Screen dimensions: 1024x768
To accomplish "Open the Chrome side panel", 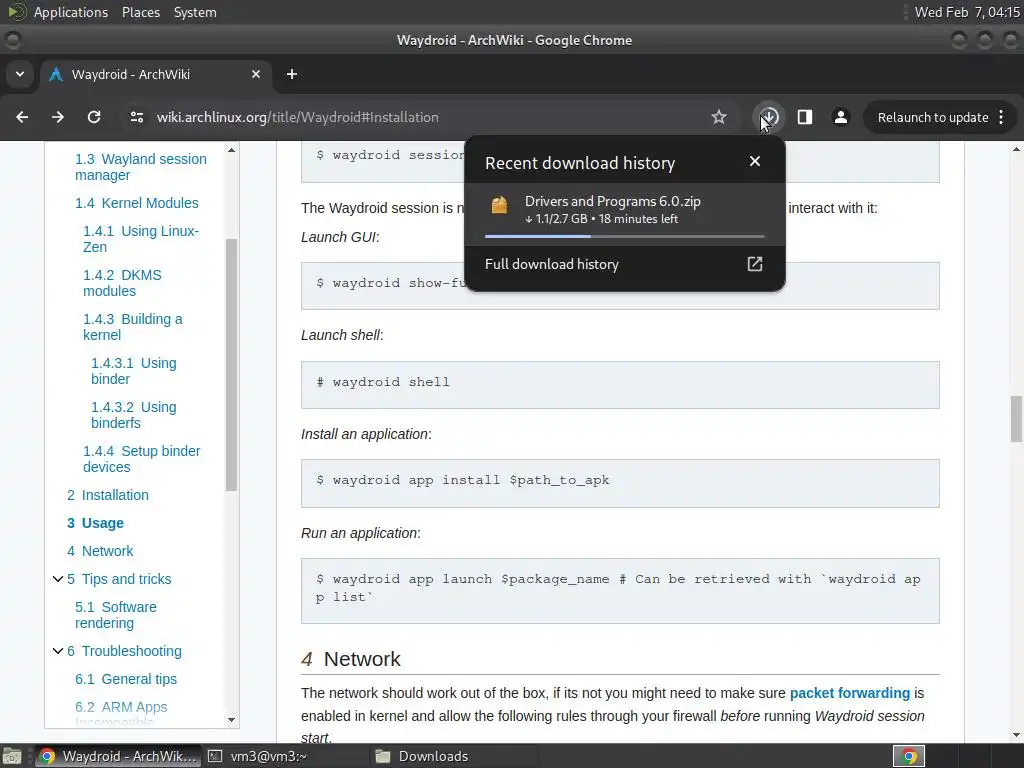I will tap(805, 117).
